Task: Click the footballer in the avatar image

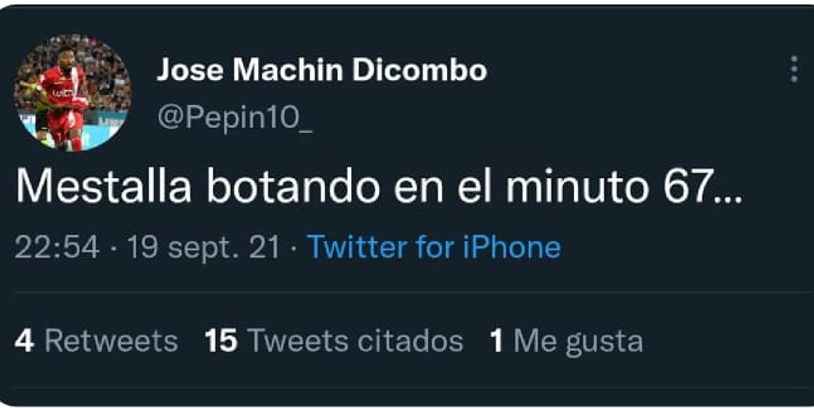Action: coord(65,104)
